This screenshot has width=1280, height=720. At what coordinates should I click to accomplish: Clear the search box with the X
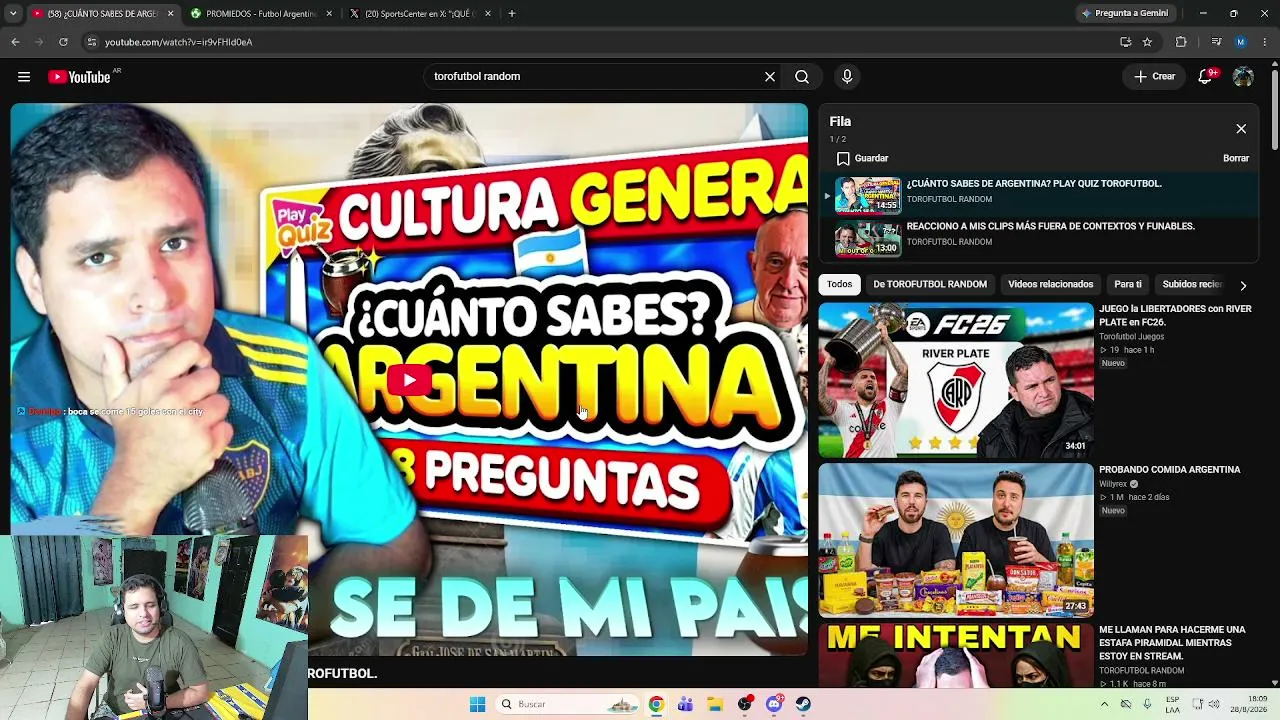click(x=770, y=77)
